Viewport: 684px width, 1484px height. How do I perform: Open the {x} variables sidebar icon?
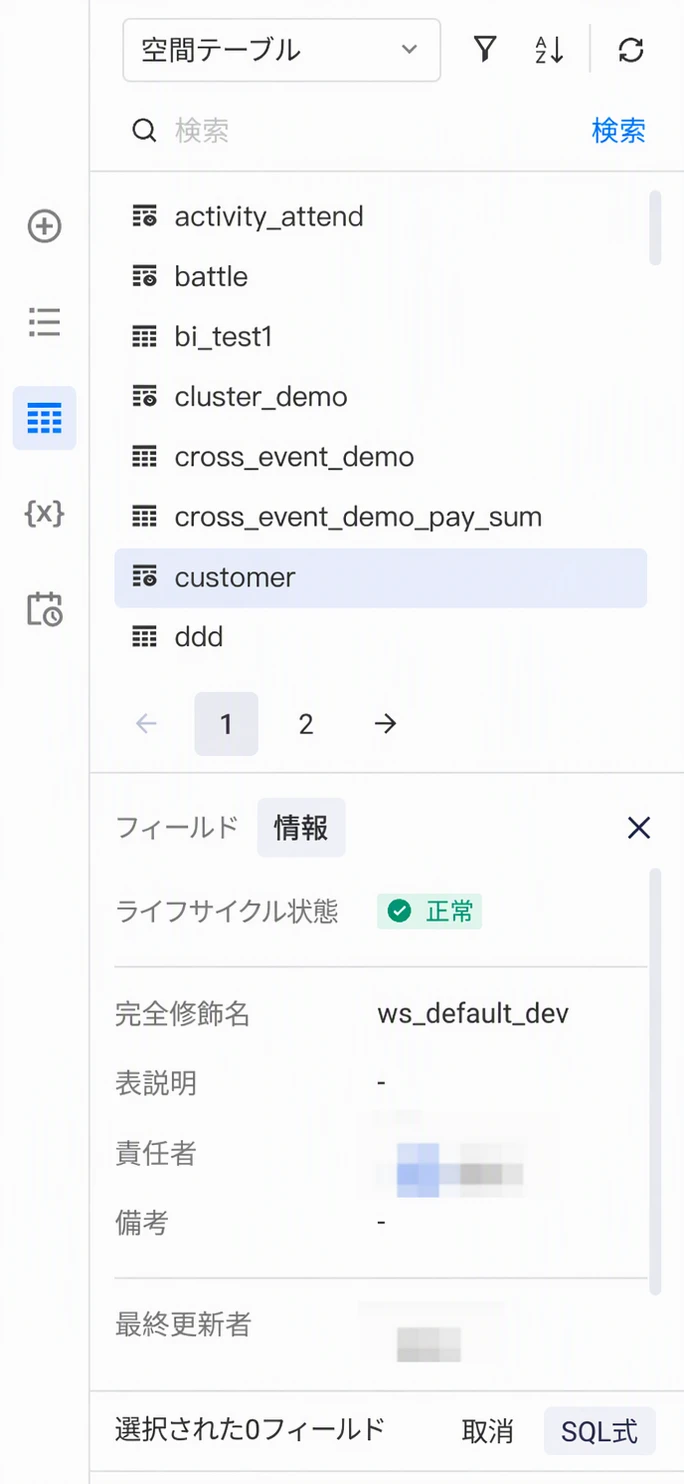coord(44,513)
